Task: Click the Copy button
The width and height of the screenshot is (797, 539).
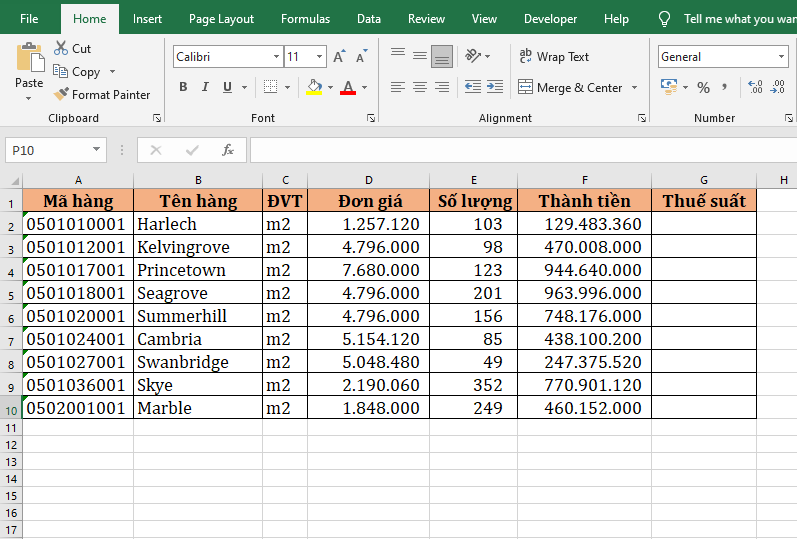Action: [78, 72]
